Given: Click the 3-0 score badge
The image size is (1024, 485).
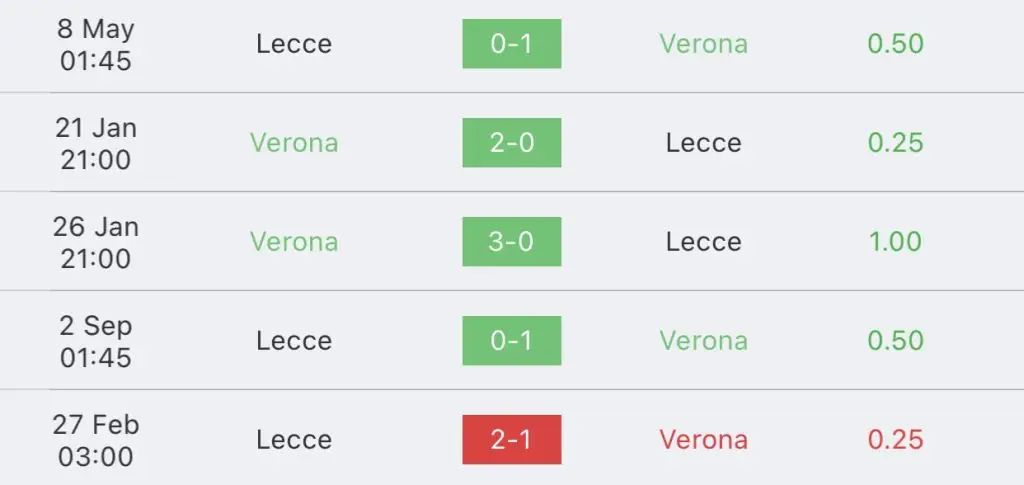Looking at the screenshot, I should pos(511,242).
